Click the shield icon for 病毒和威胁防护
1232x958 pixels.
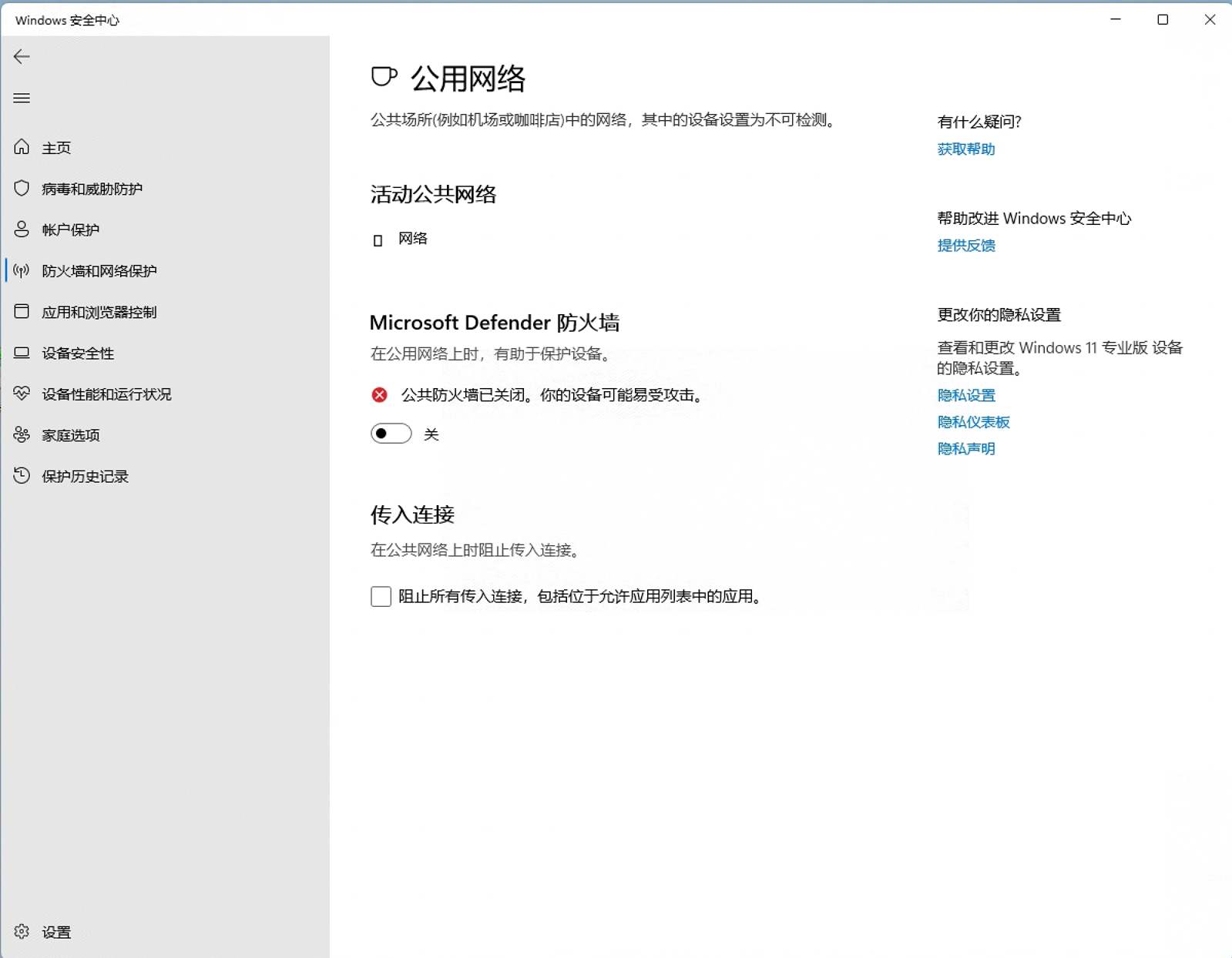tap(22, 189)
